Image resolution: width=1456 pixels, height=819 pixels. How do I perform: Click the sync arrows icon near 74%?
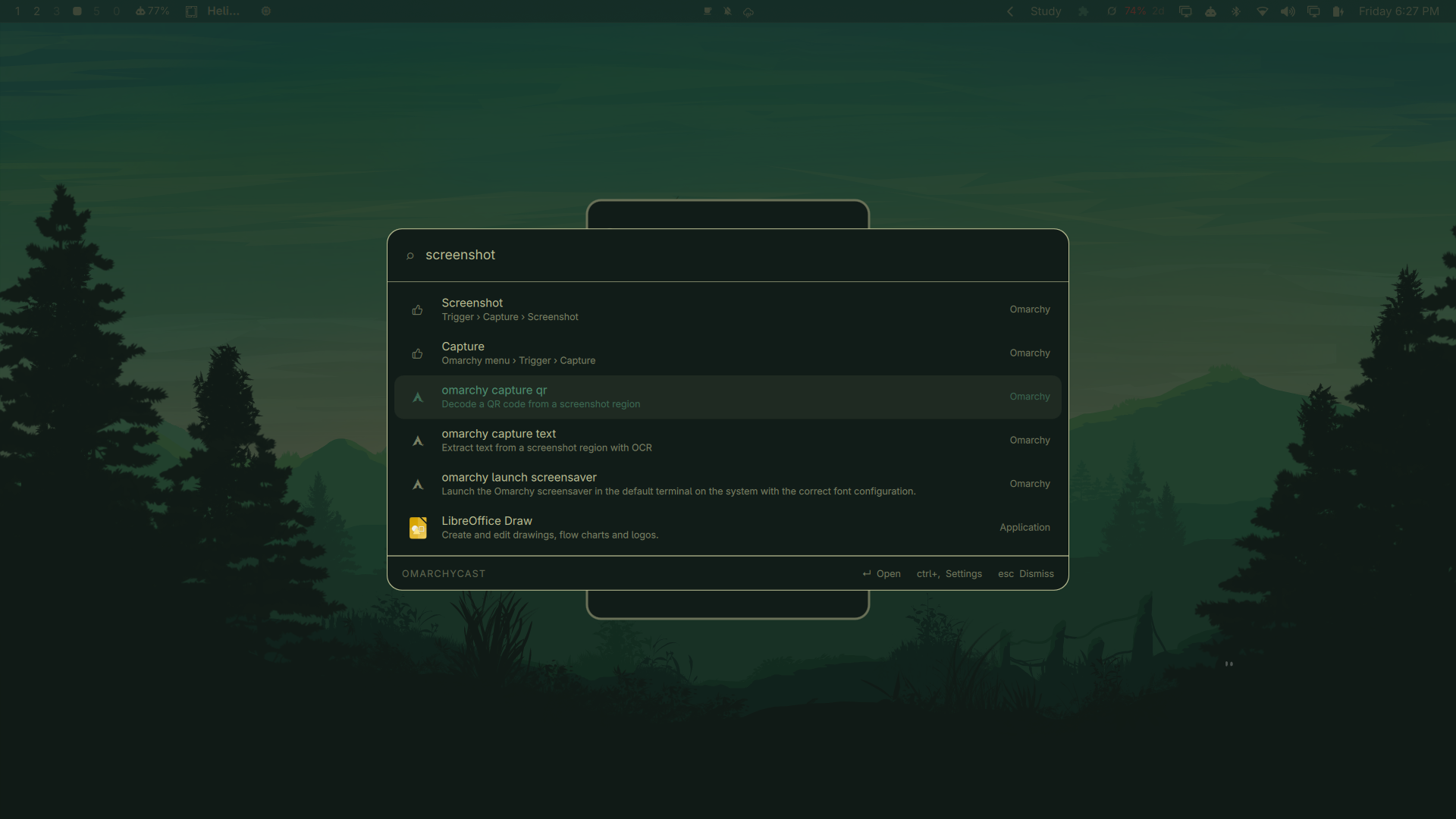[1111, 11]
